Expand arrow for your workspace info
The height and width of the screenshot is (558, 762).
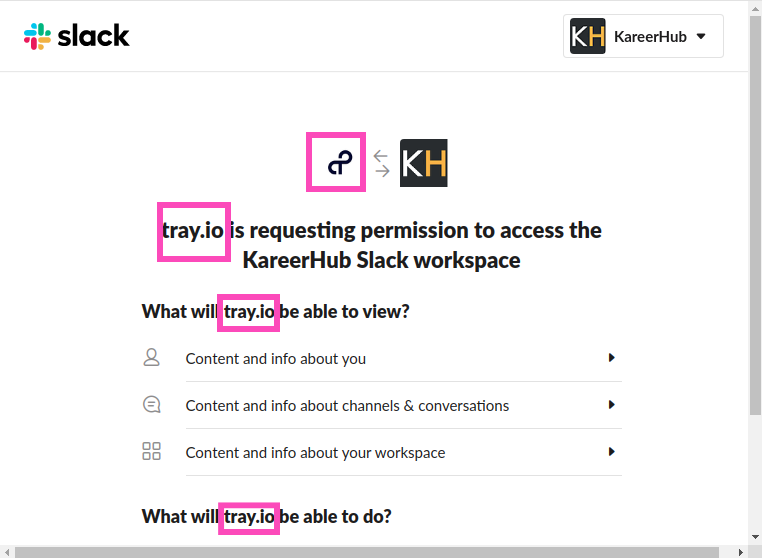click(611, 452)
